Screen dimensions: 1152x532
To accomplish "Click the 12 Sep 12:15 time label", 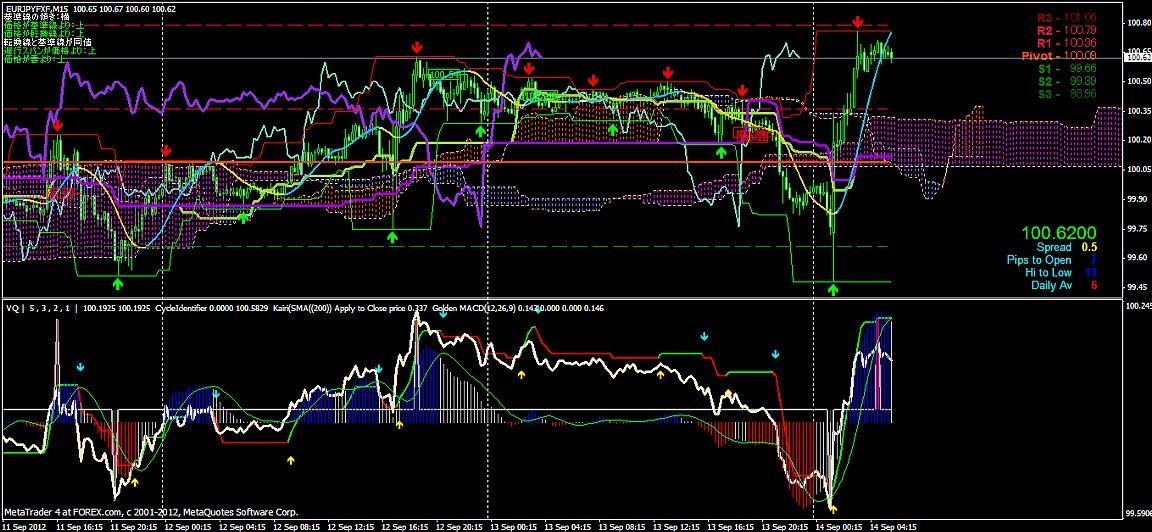I will tap(352, 527).
